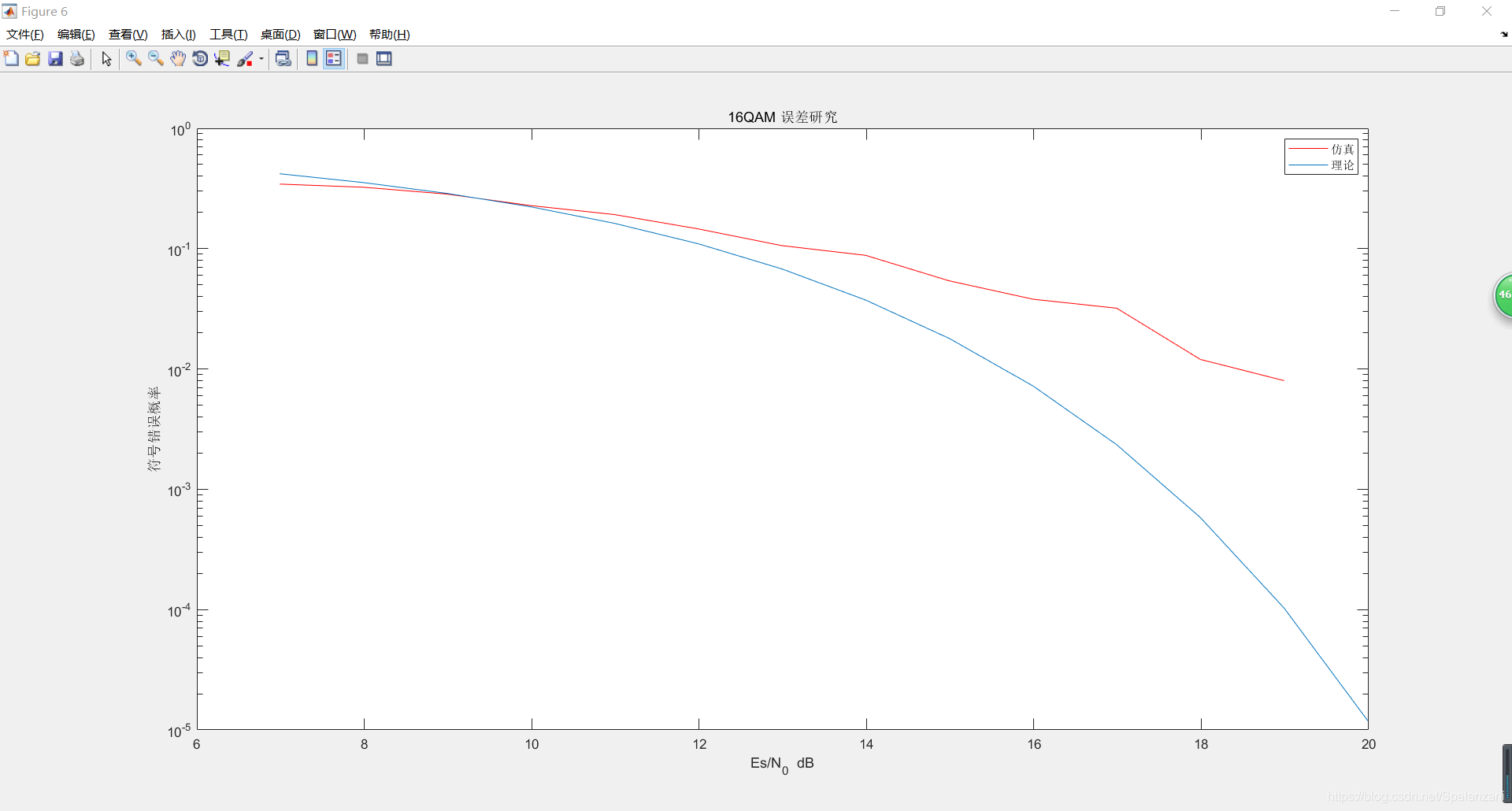This screenshot has width=1512, height=811.
Task: Open the 查看(V) menu
Action: coord(128,35)
